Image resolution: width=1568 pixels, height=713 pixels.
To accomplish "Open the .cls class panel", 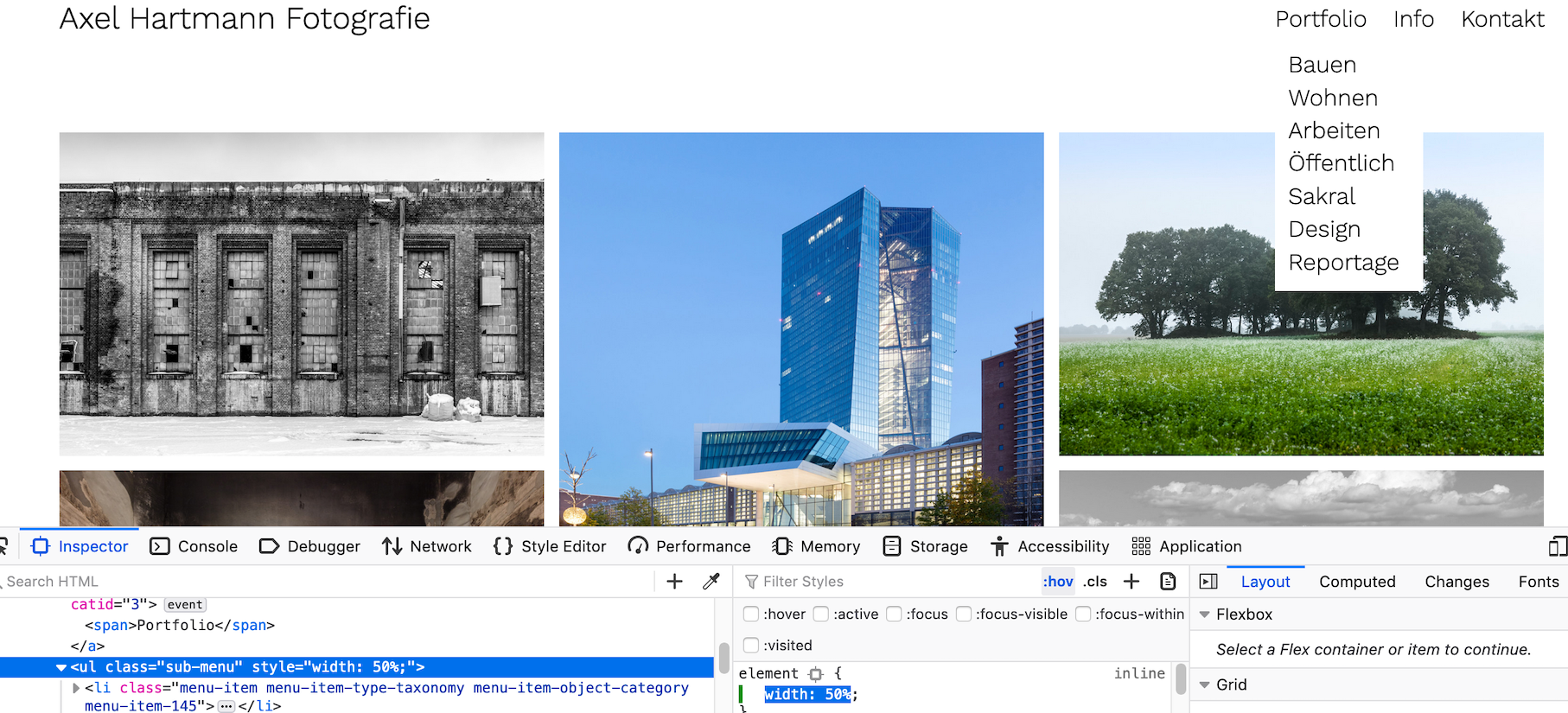I will (x=1095, y=582).
